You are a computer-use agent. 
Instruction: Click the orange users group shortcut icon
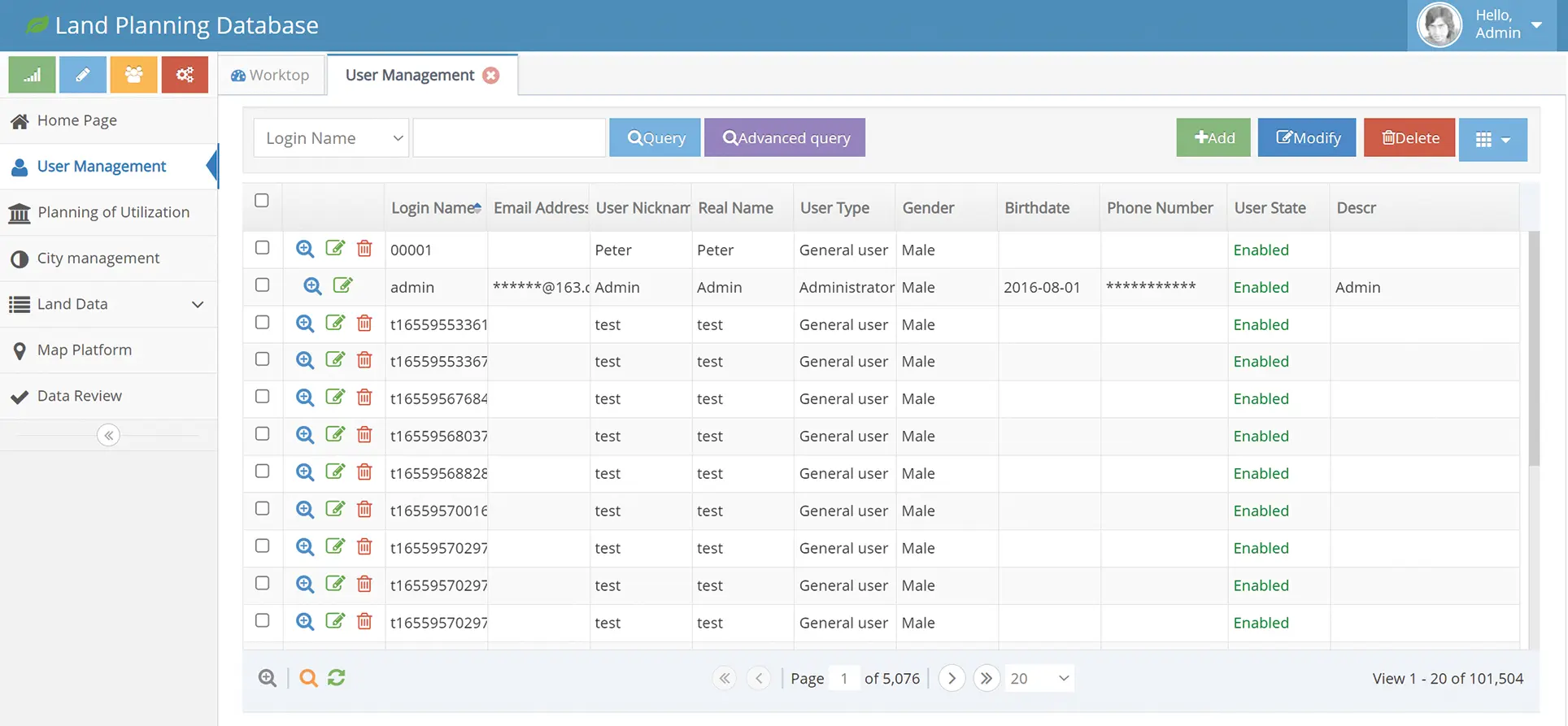(x=134, y=75)
